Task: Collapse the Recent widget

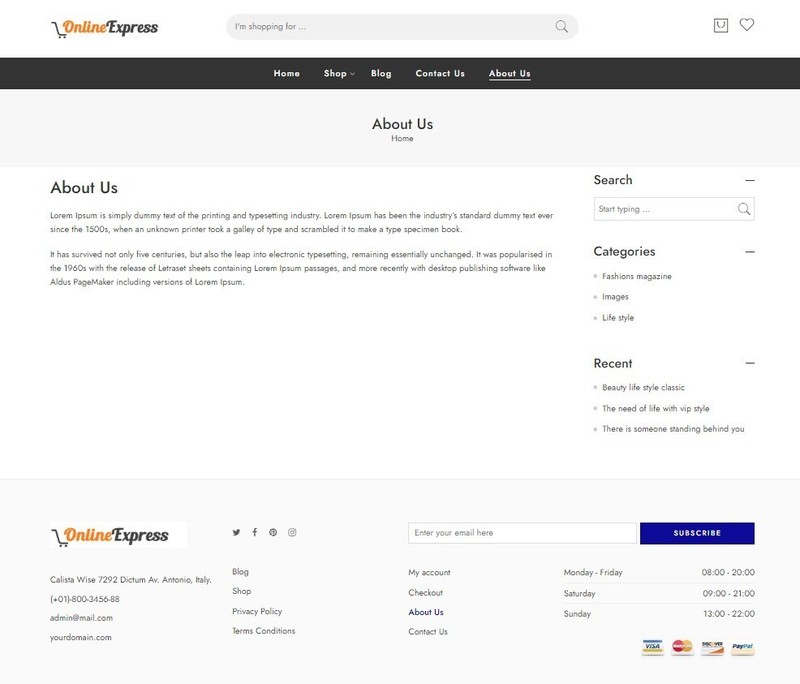Action: tap(749, 363)
